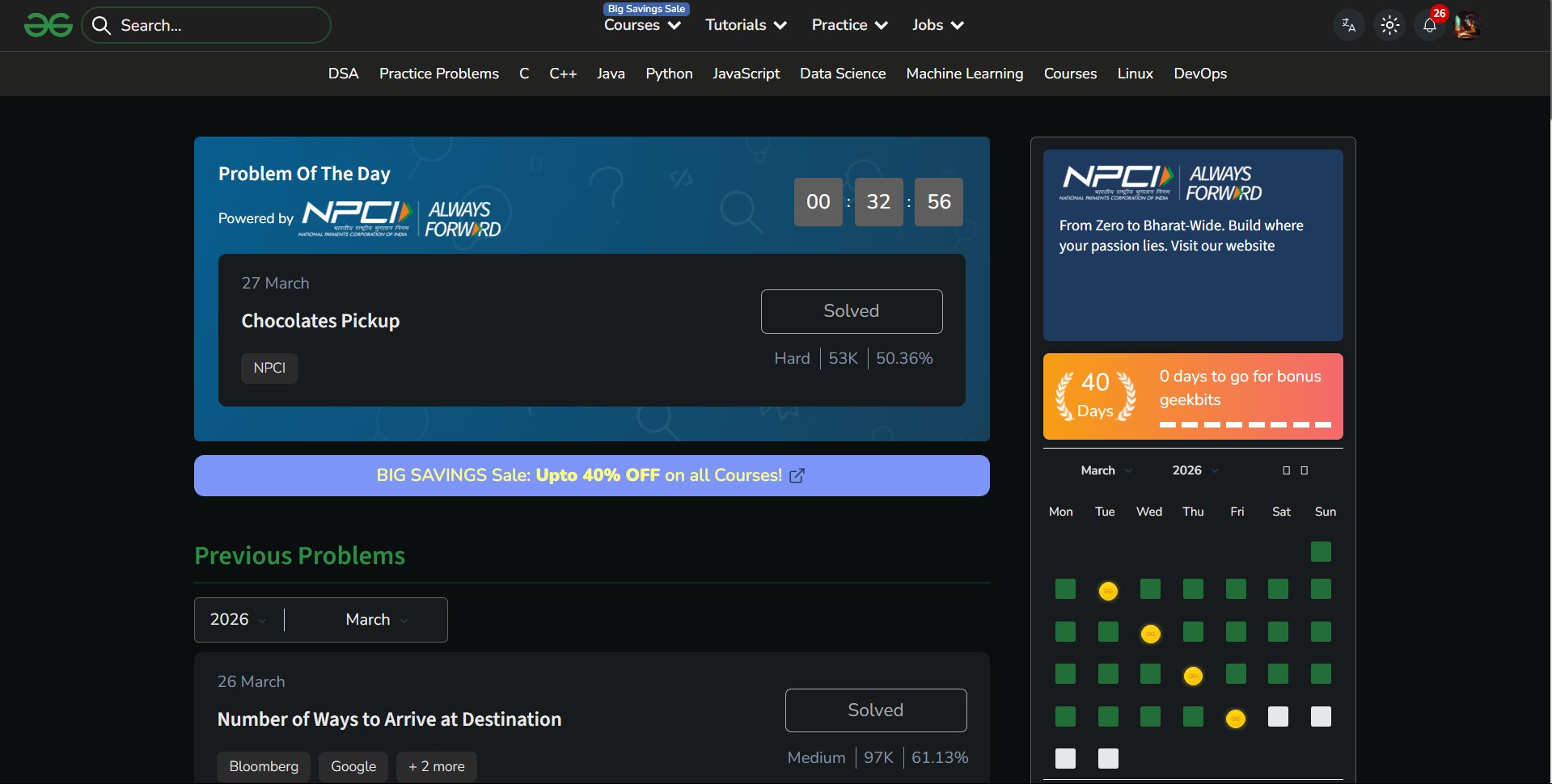
Task: Click the white day square in the Sat column
Action: coord(1278,716)
